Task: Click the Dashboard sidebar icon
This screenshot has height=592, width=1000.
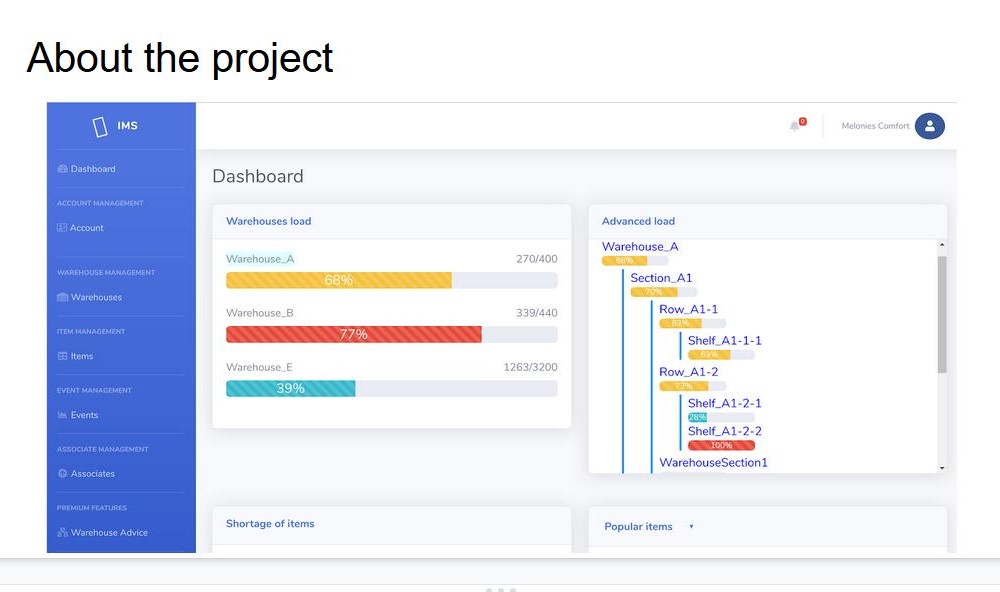Action: [62, 169]
